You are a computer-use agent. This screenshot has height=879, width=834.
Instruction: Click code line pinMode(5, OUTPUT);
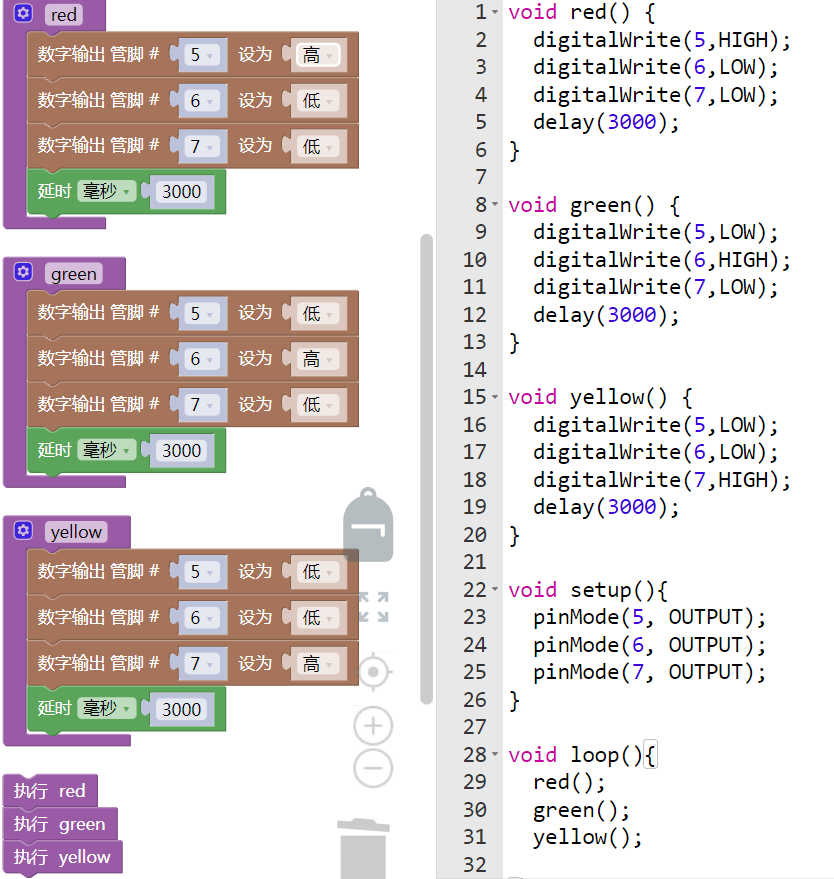pyautogui.click(x=649, y=617)
